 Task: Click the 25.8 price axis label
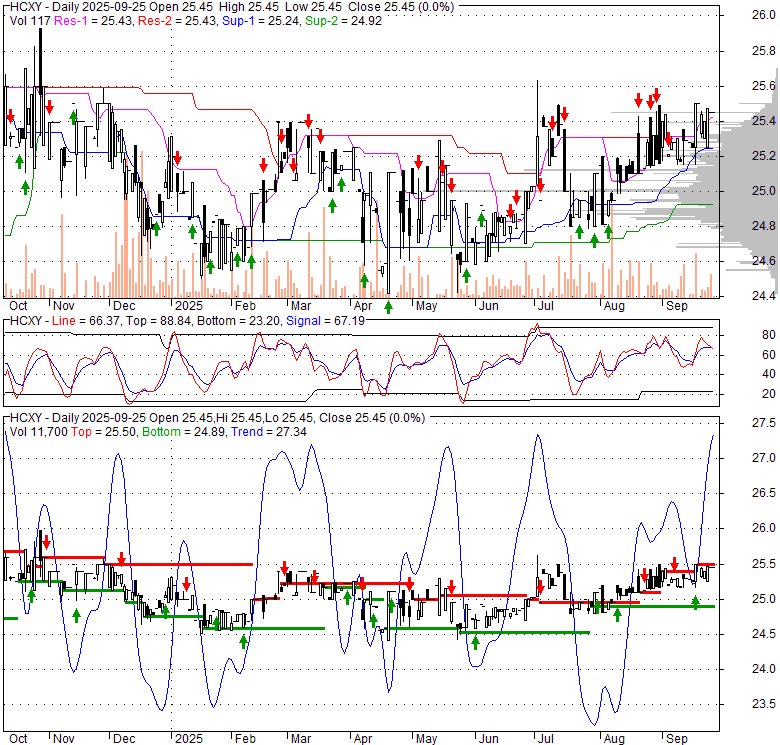coord(764,51)
